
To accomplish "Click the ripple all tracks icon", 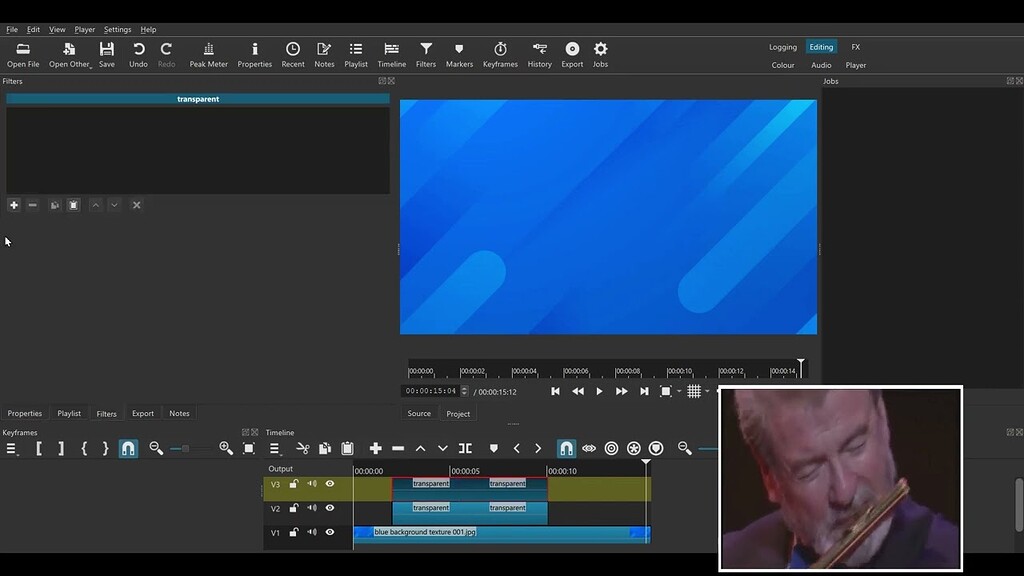I will 633,448.
